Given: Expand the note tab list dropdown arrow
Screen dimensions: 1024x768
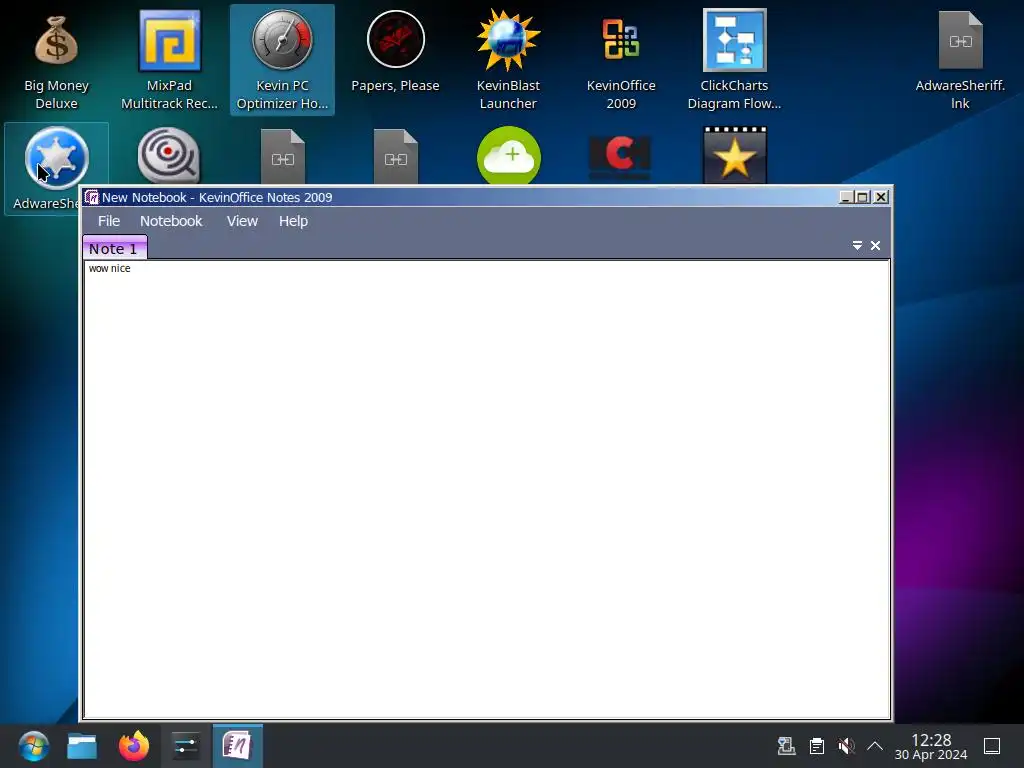Looking at the screenshot, I should pyautogui.click(x=857, y=246).
